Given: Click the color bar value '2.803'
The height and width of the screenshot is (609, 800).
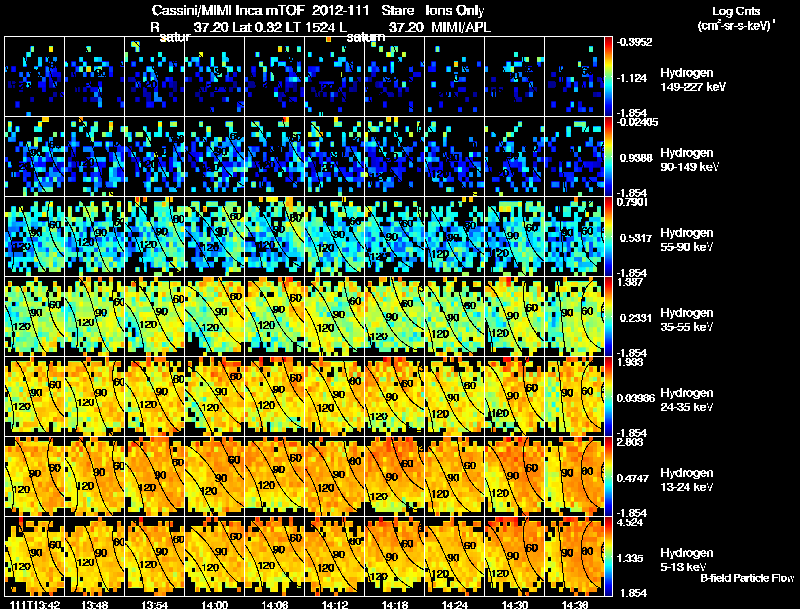Looking at the screenshot, I should pyautogui.click(x=630, y=442).
